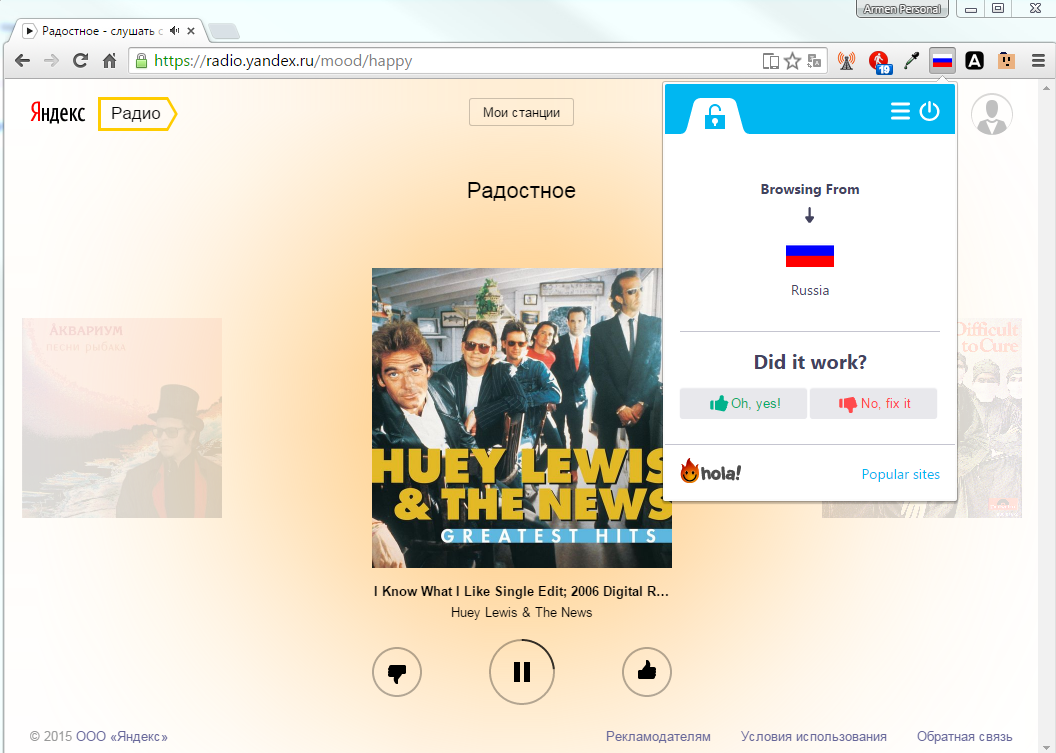Click scrollbar up arrow
The image size is (1056, 753).
point(1047,88)
